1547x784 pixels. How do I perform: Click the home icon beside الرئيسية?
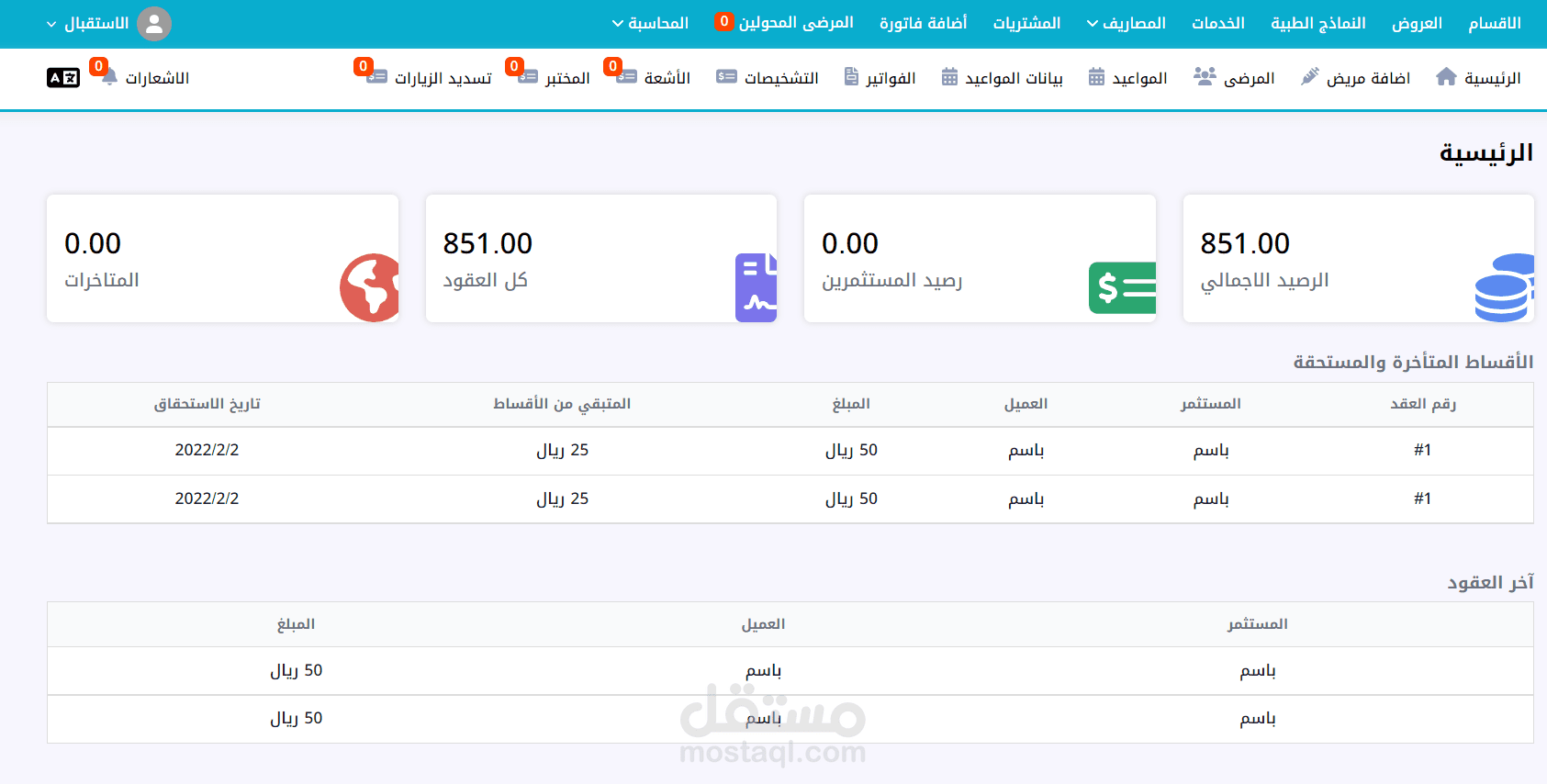[1446, 77]
